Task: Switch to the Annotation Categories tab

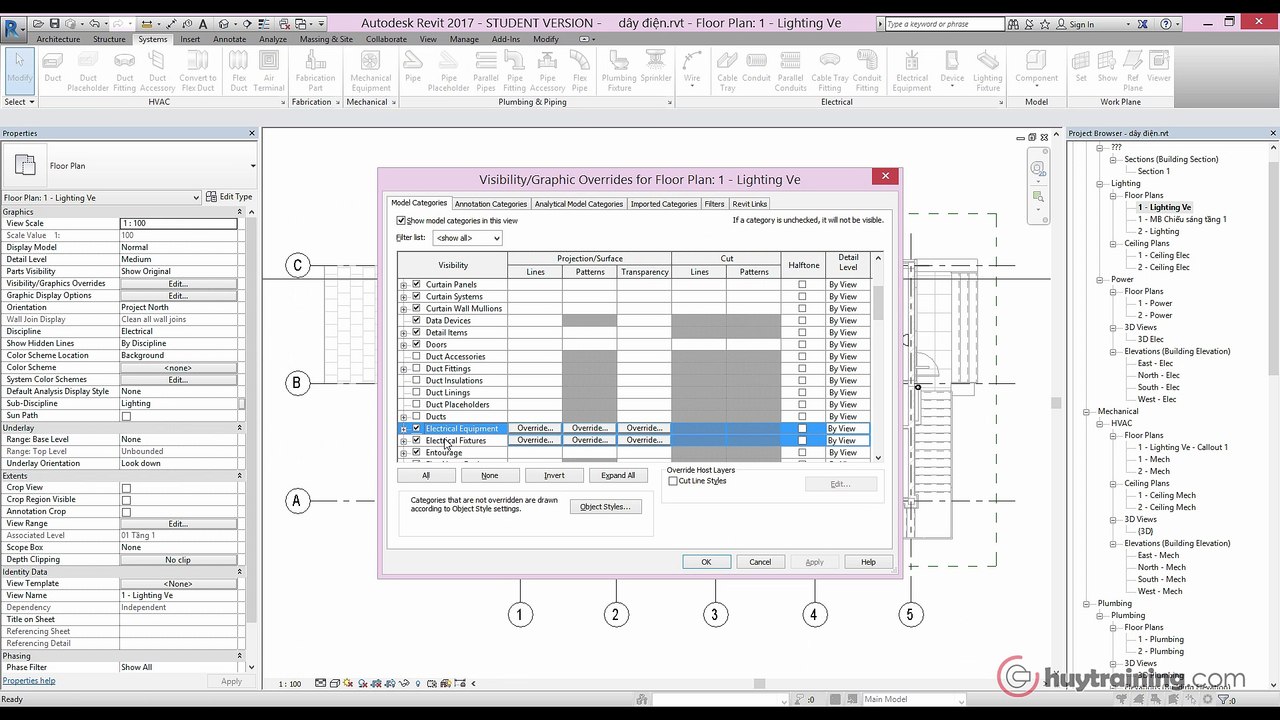Action: (x=490, y=204)
